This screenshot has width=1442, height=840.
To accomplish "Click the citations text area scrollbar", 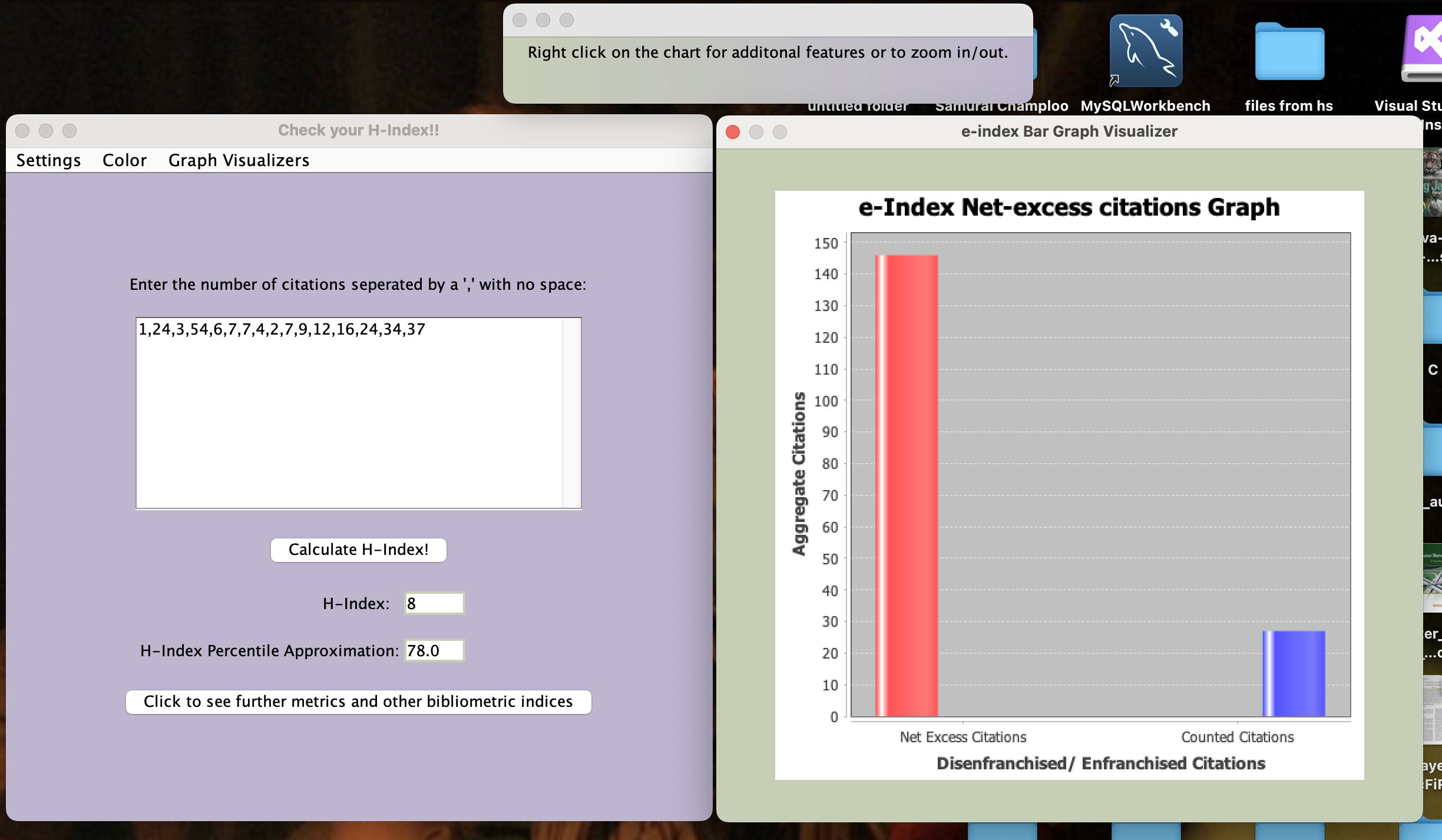I will 571,412.
